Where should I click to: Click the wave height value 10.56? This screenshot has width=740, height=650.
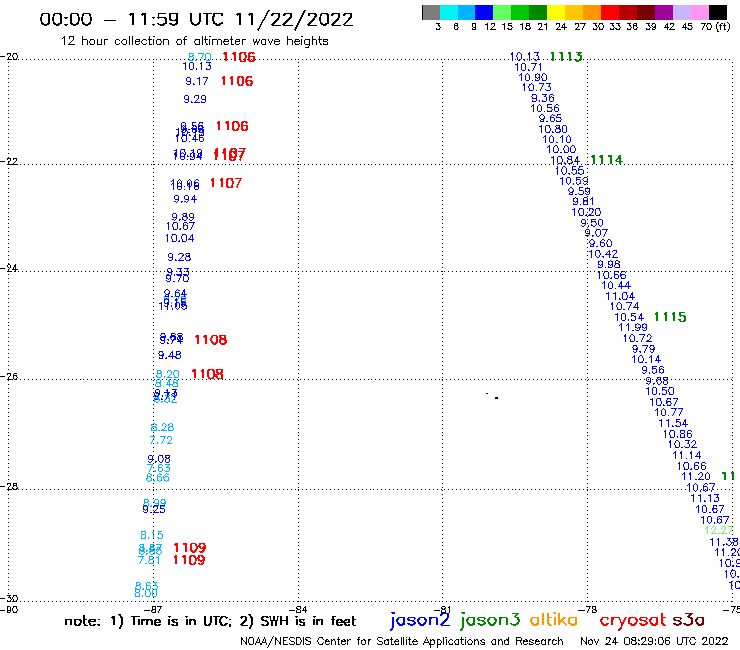pos(545,109)
